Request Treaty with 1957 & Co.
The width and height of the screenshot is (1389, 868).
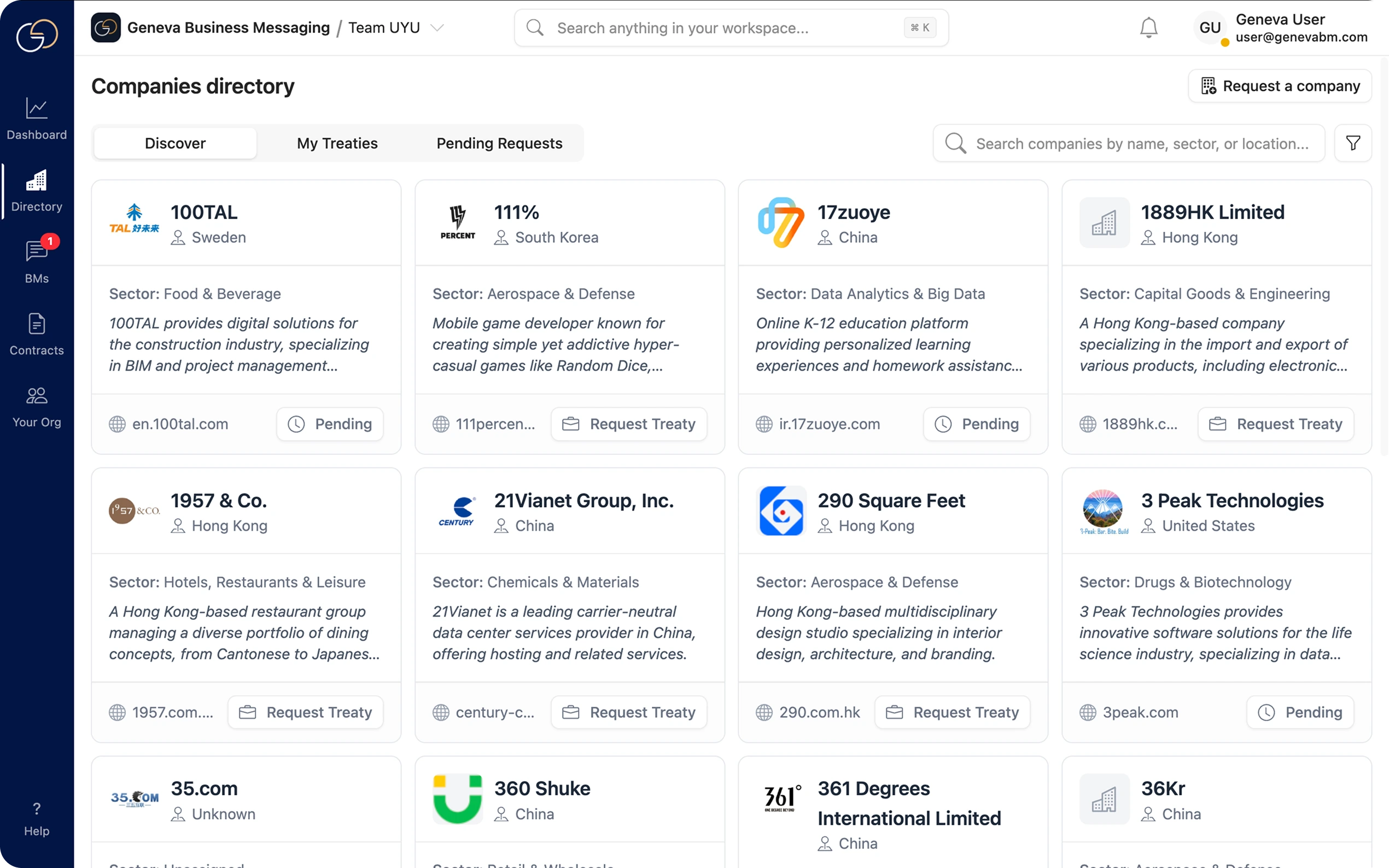point(306,712)
